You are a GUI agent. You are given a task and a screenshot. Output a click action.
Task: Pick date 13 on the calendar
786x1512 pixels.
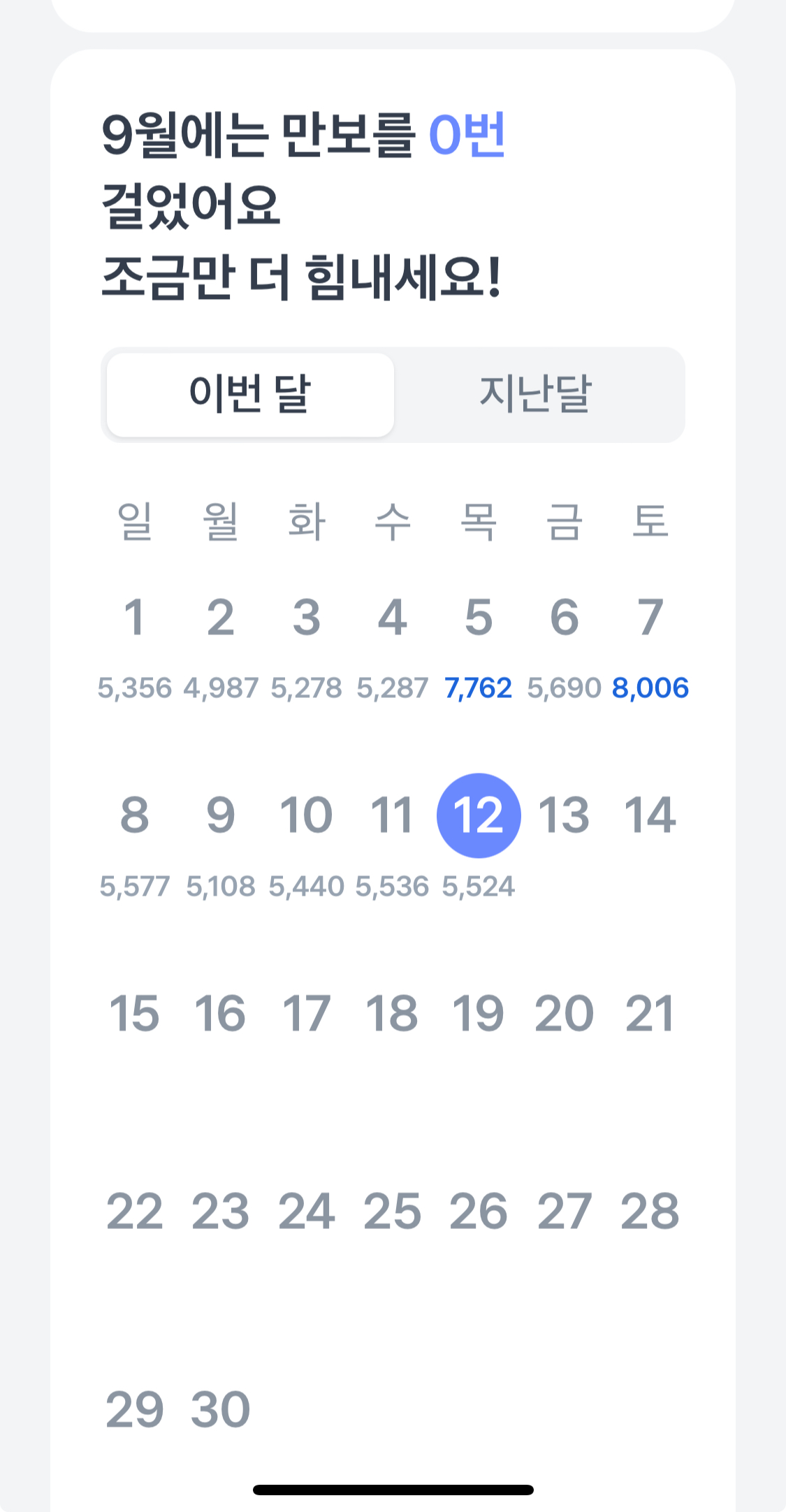tap(564, 815)
